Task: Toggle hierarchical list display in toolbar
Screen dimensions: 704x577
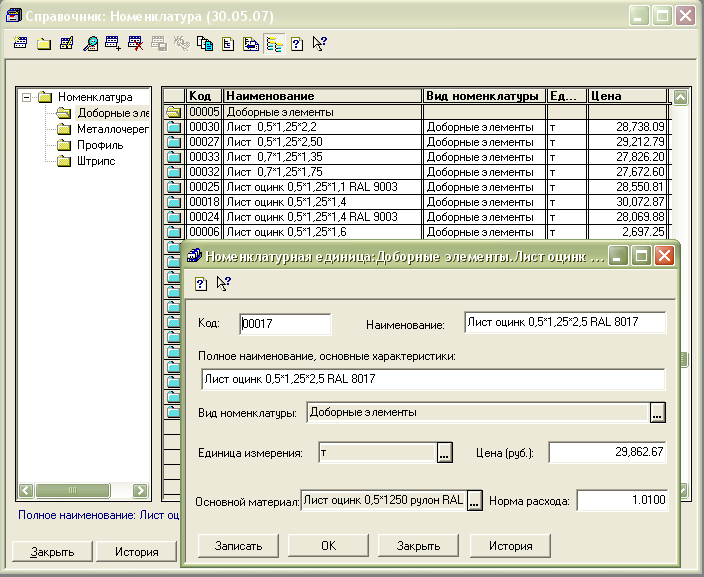Action: point(274,43)
